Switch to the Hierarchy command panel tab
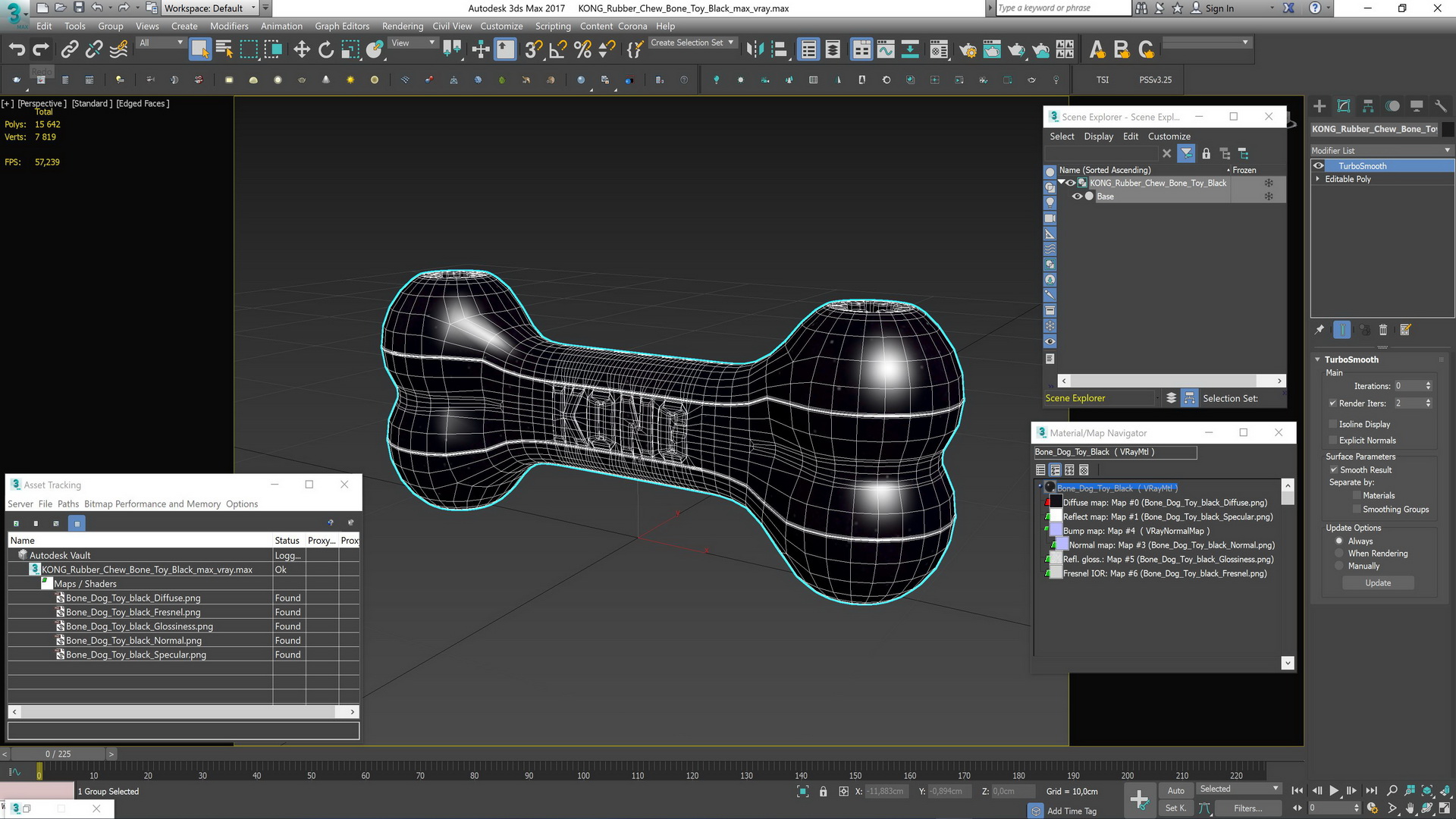Screen dimensions: 1456x819 click(1368, 106)
